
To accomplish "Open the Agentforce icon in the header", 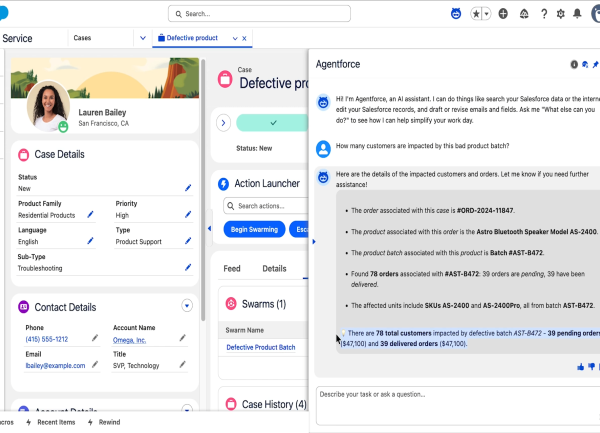I will coord(456,14).
